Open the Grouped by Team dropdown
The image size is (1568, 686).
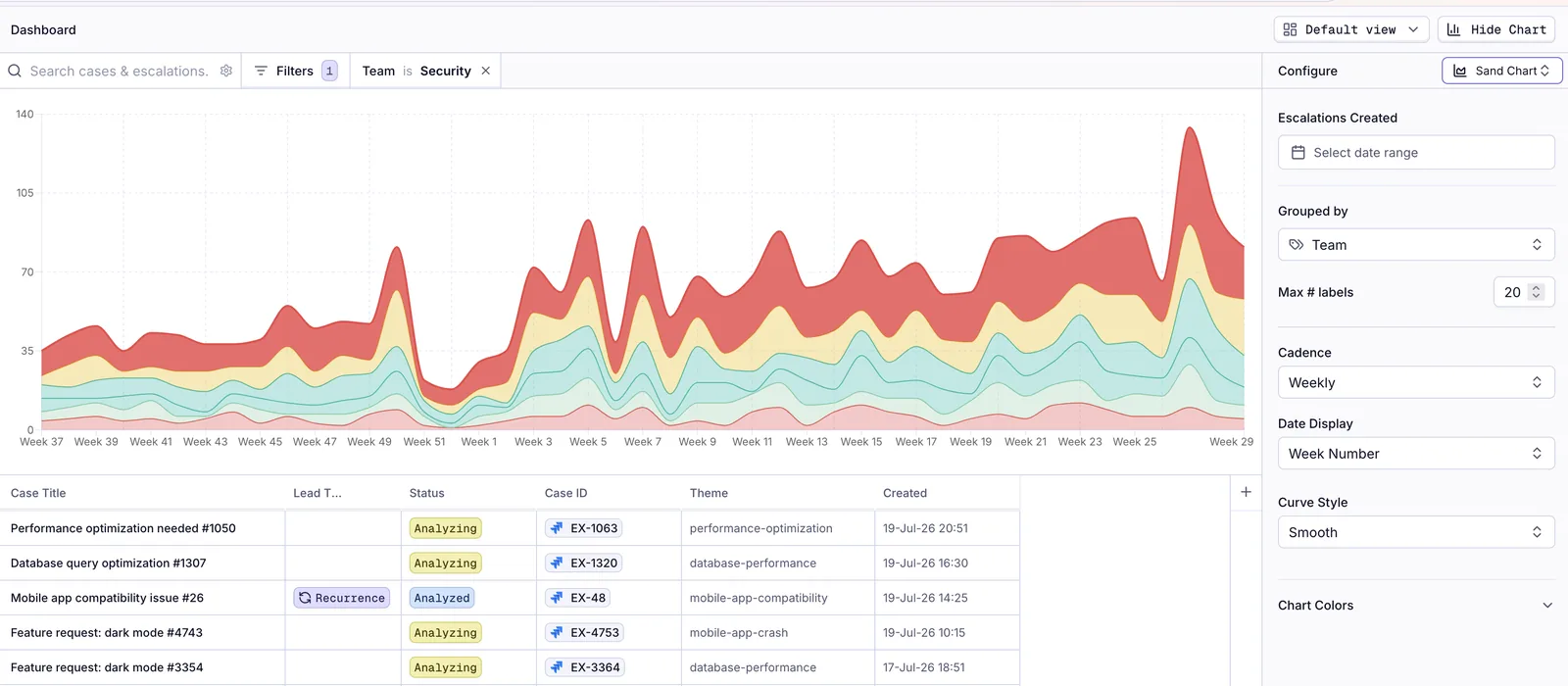(1416, 245)
